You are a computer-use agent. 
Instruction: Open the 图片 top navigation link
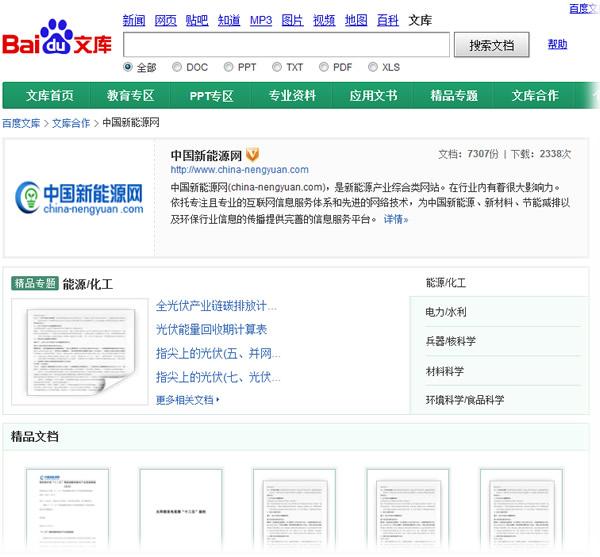click(292, 20)
